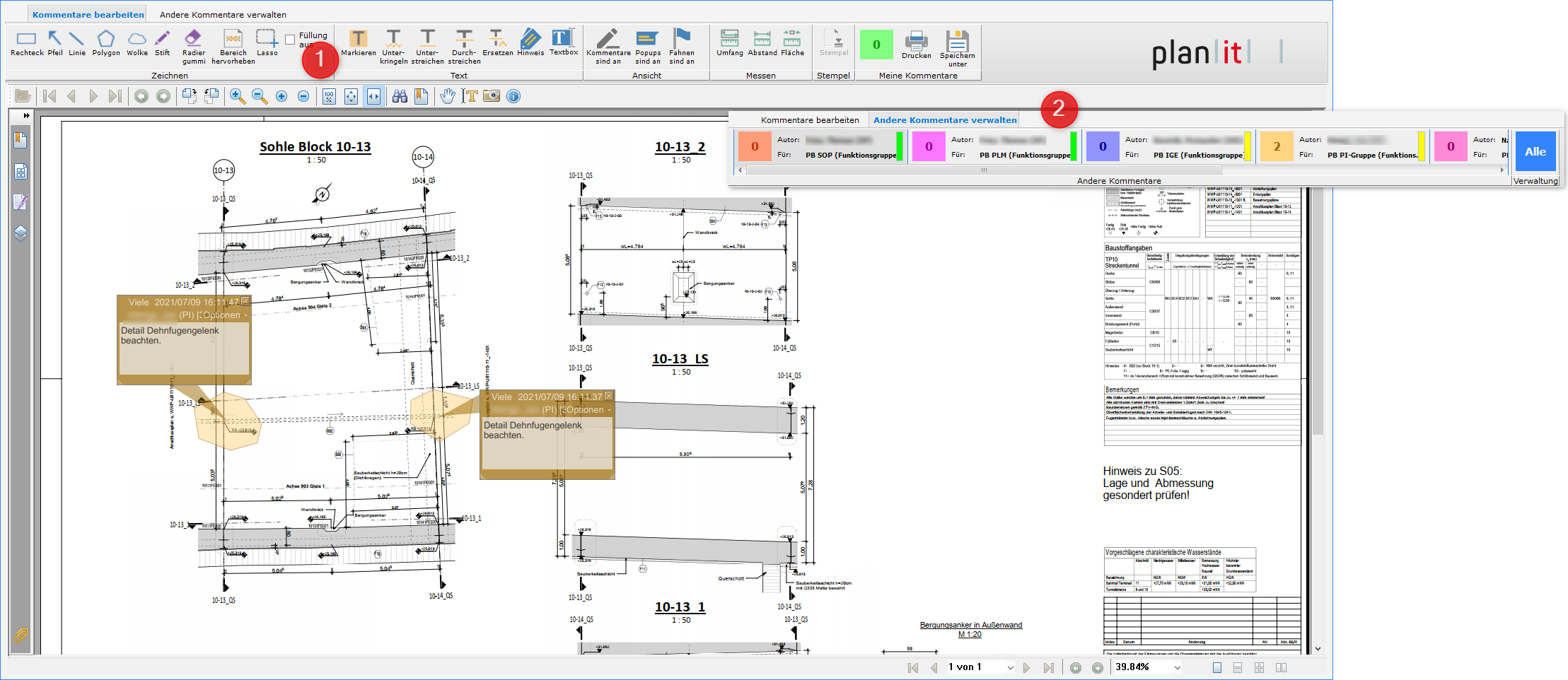
Task: Switch to Andere Kommentare verwalten tab in top ribbon
Action: click(223, 14)
